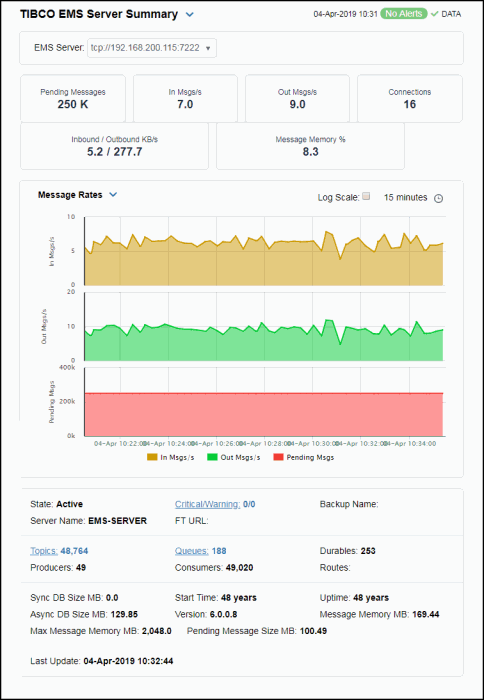
Task: Select the Out Msgs/s 9.0 card
Action: coord(297,98)
